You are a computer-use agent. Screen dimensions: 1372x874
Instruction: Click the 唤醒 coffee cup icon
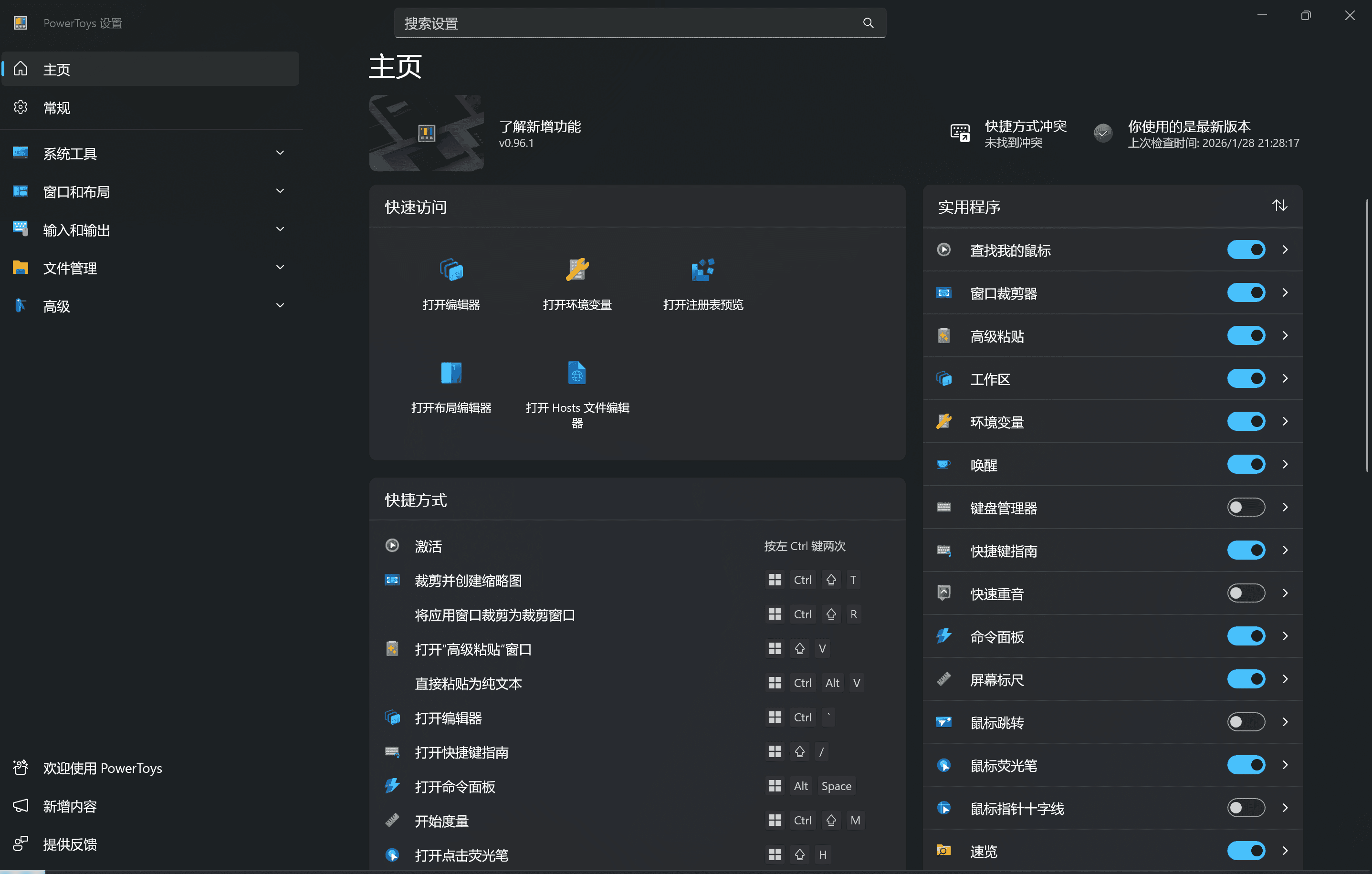pyautogui.click(x=943, y=464)
